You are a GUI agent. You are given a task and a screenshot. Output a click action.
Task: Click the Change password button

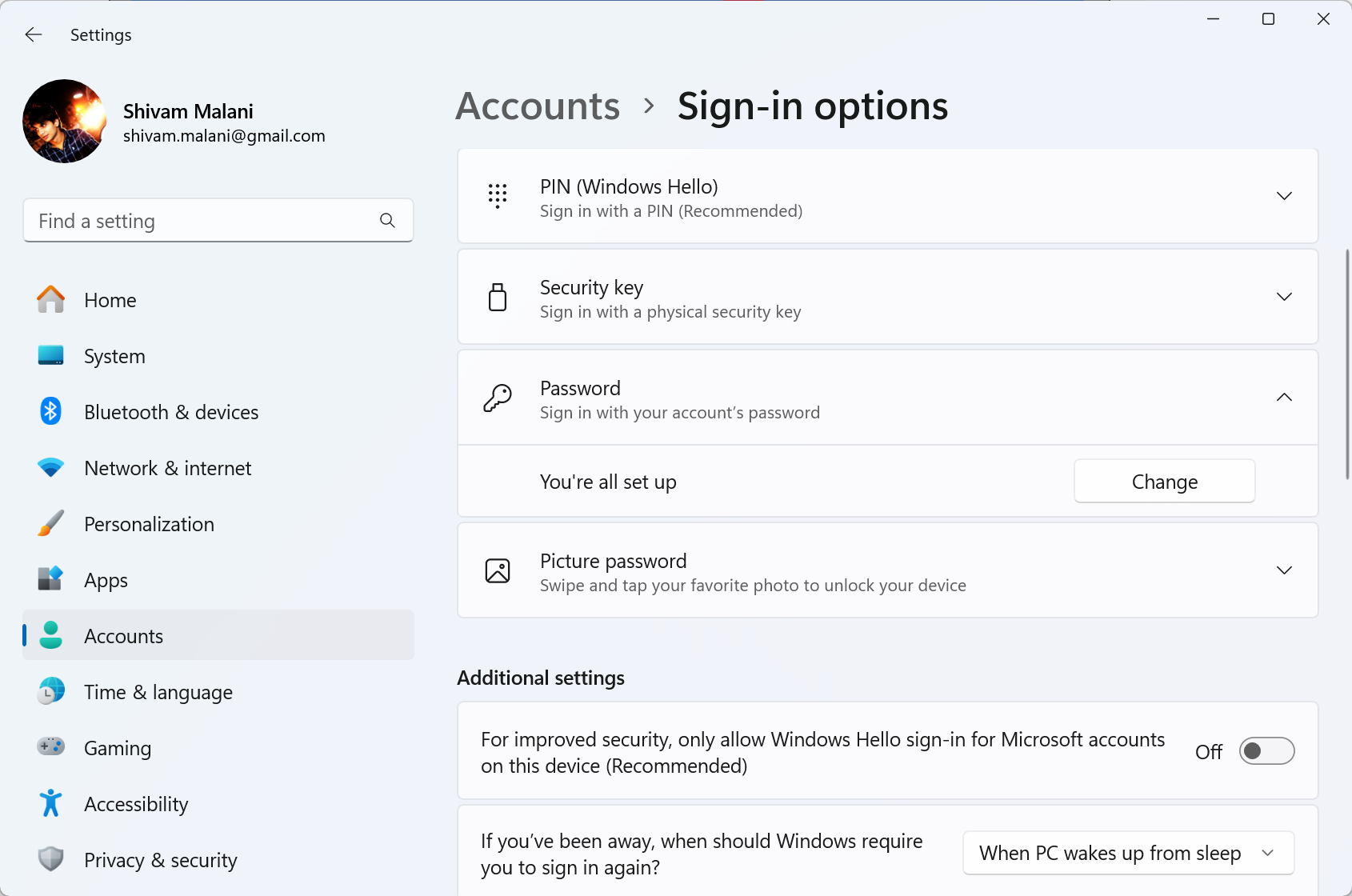click(1164, 481)
